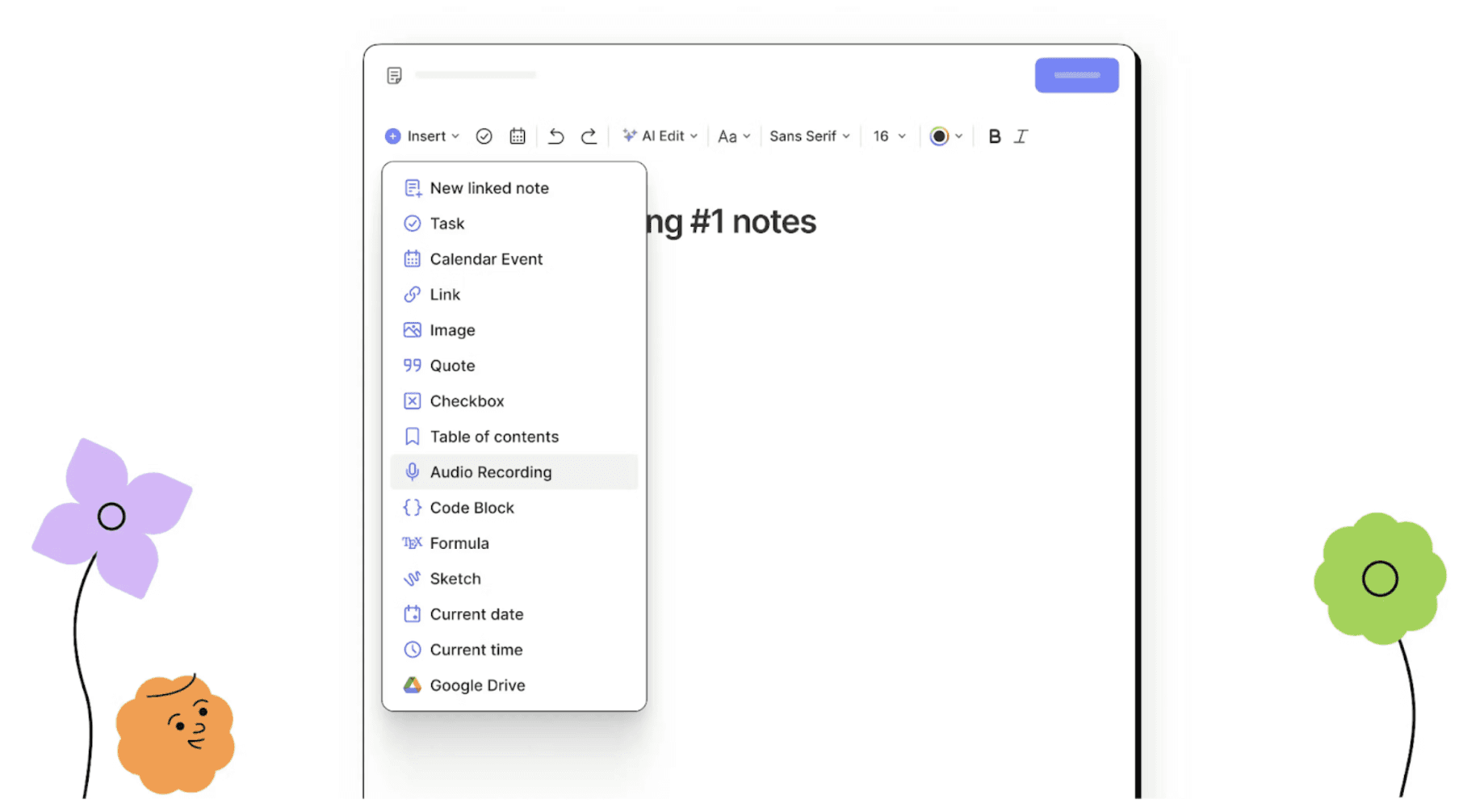Expand the font size dropdown showing 16
The width and height of the screenshot is (1463, 812).
point(887,136)
